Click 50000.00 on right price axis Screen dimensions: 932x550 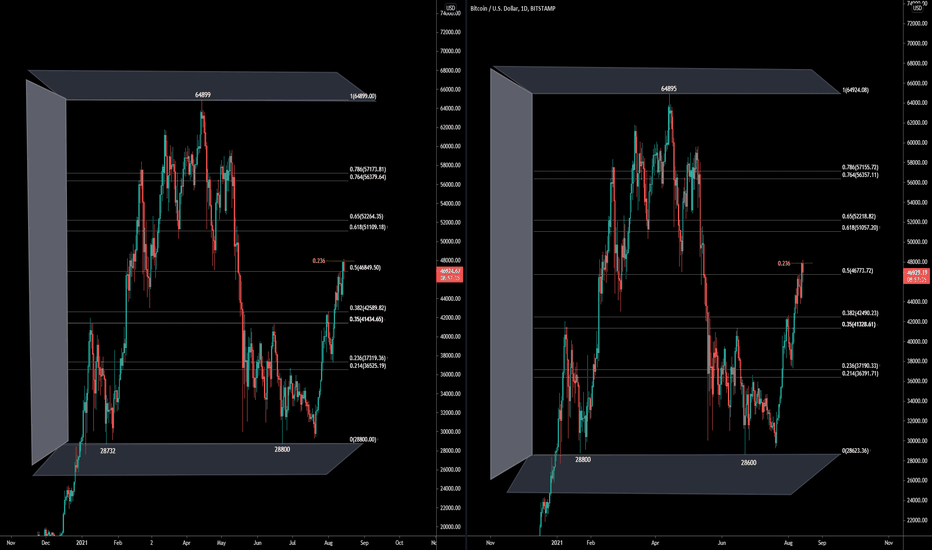(x=917, y=242)
